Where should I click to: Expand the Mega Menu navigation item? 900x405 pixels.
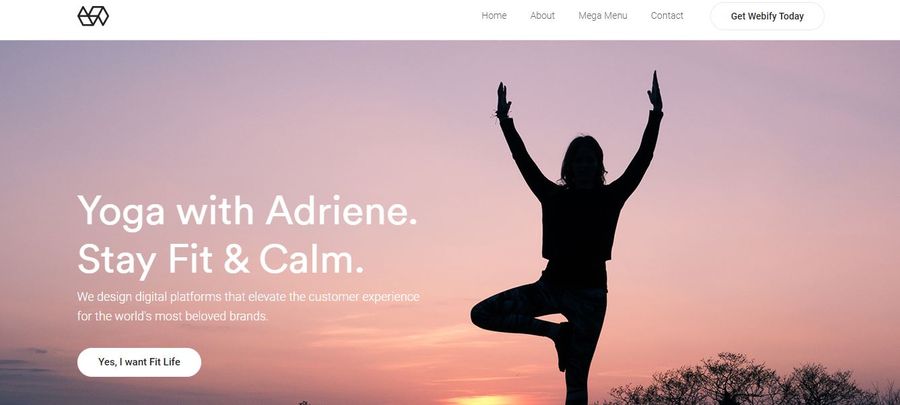click(603, 16)
